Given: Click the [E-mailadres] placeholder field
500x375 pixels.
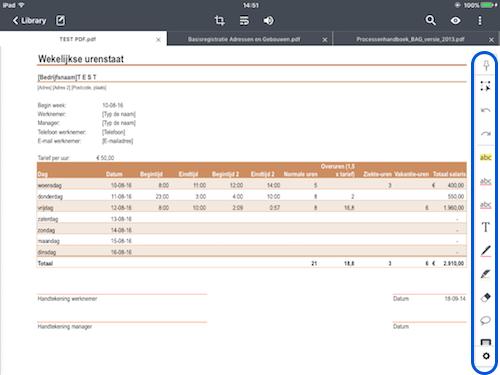Looking at the screenshot, I should (x=118, y=141).
